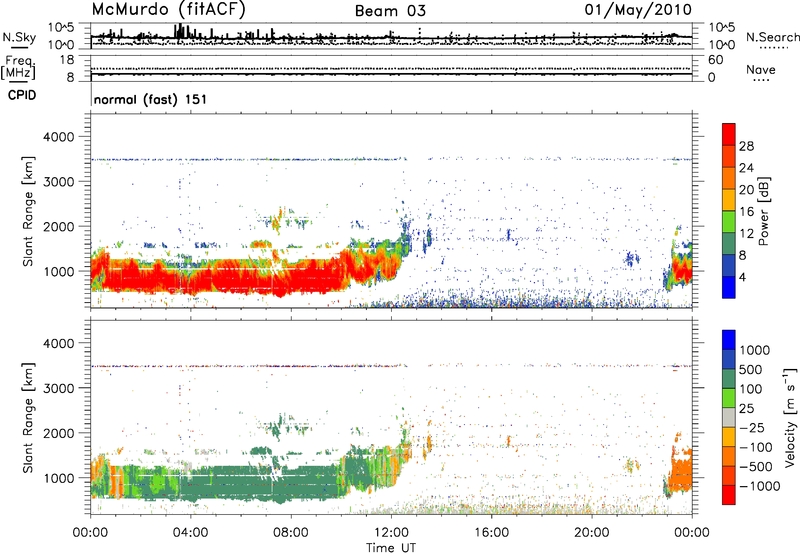Click the 16:00 time axis tick
The image size is (800, 554).
click(x=492, y=533)
